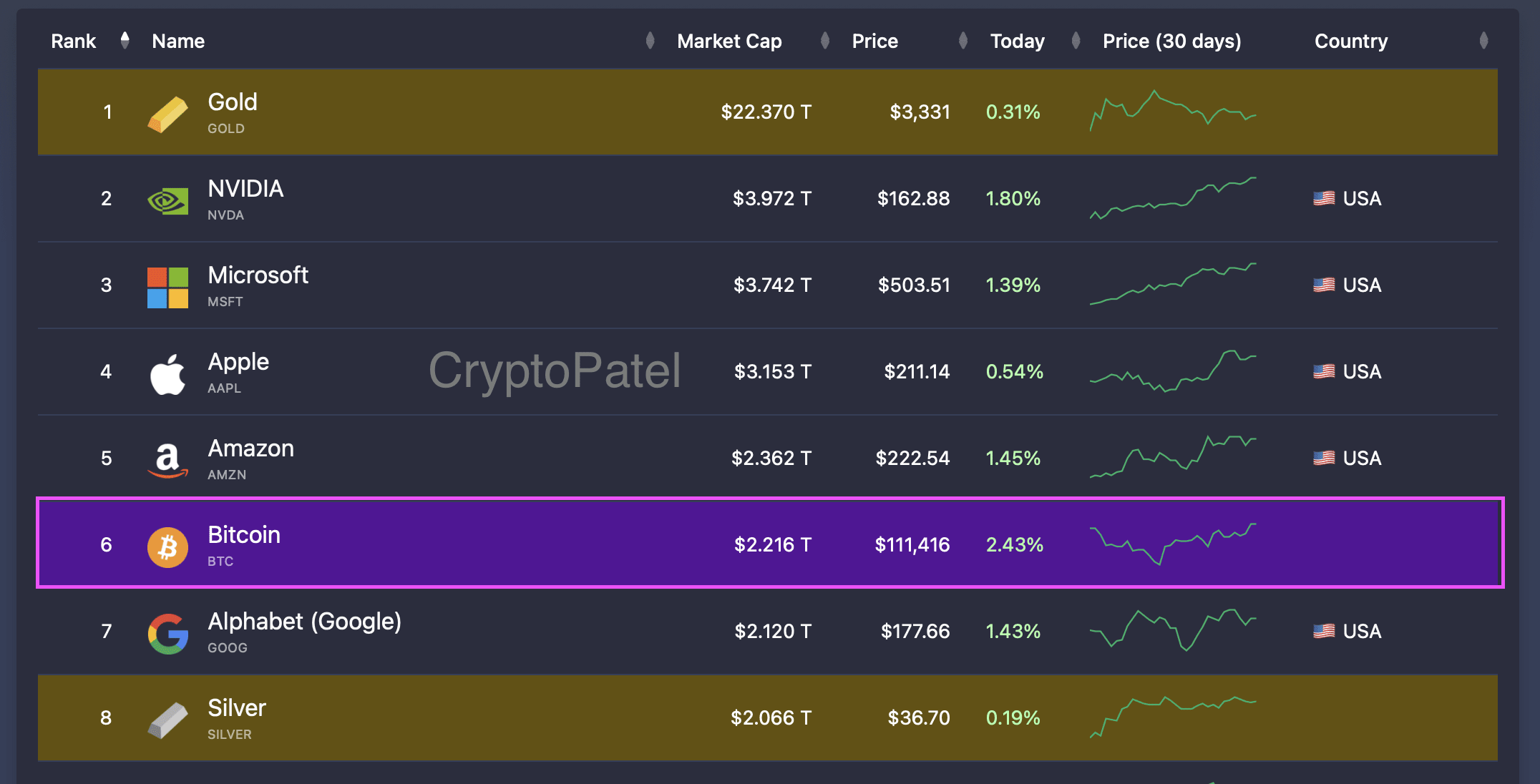
Task: Open the Silver asset link
Action: (x=237, y=708)
